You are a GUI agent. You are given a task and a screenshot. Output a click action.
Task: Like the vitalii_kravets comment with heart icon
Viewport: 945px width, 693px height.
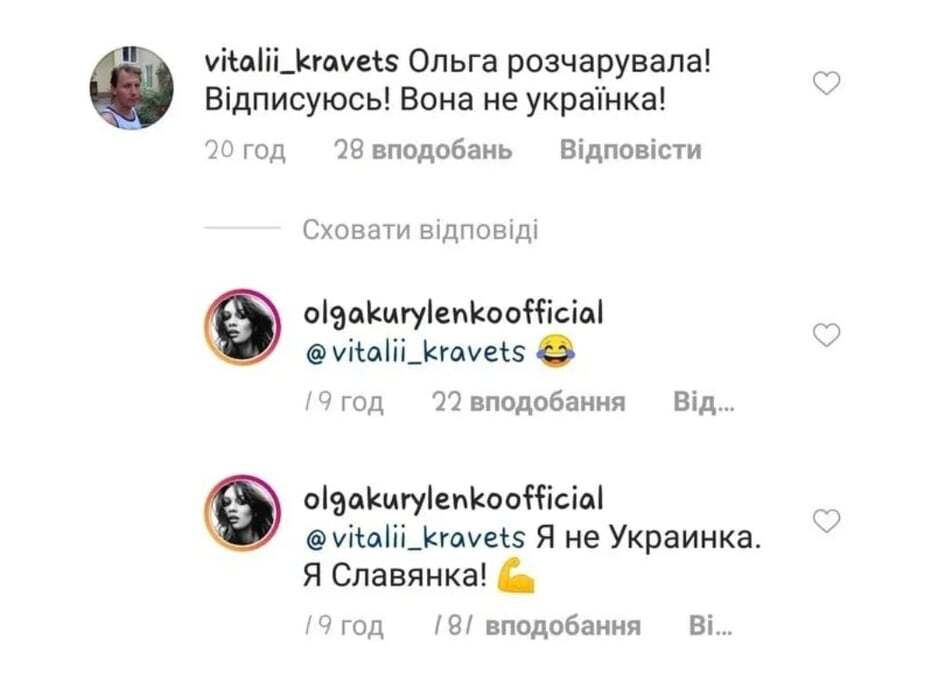[826, 83]
